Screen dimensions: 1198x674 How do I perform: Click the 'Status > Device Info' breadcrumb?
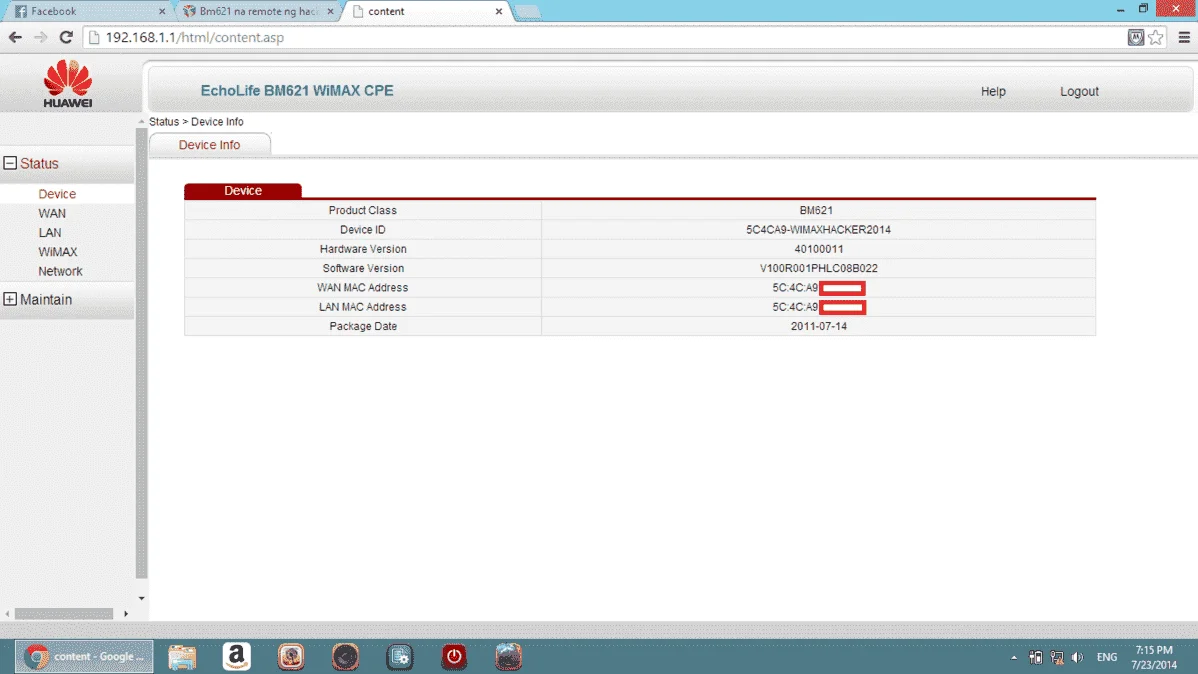click(x=196, y=122)
